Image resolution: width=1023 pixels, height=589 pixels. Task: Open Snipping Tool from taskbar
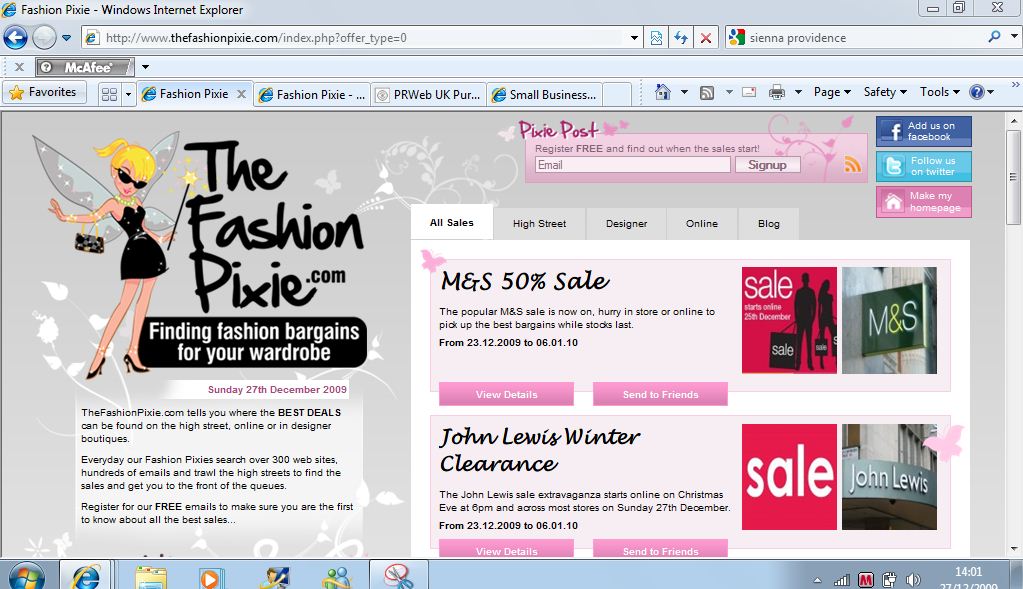pyautogui.click(x=399, y=576)
